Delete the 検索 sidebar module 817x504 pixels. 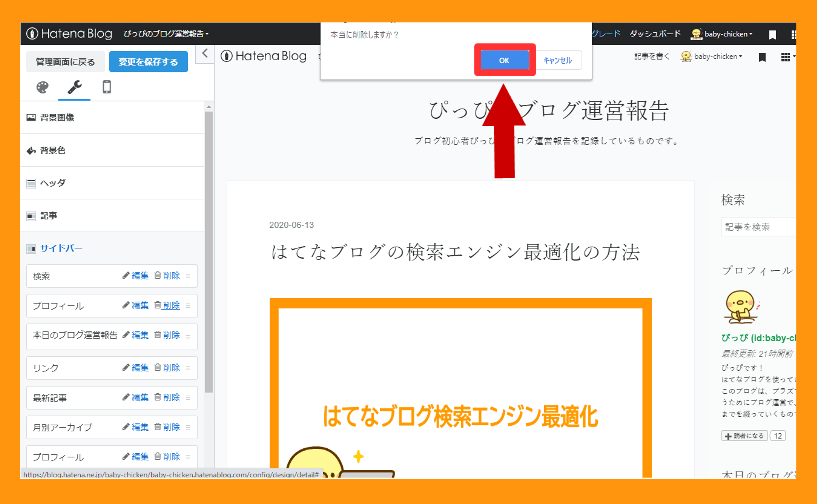(x=167, y=276)
